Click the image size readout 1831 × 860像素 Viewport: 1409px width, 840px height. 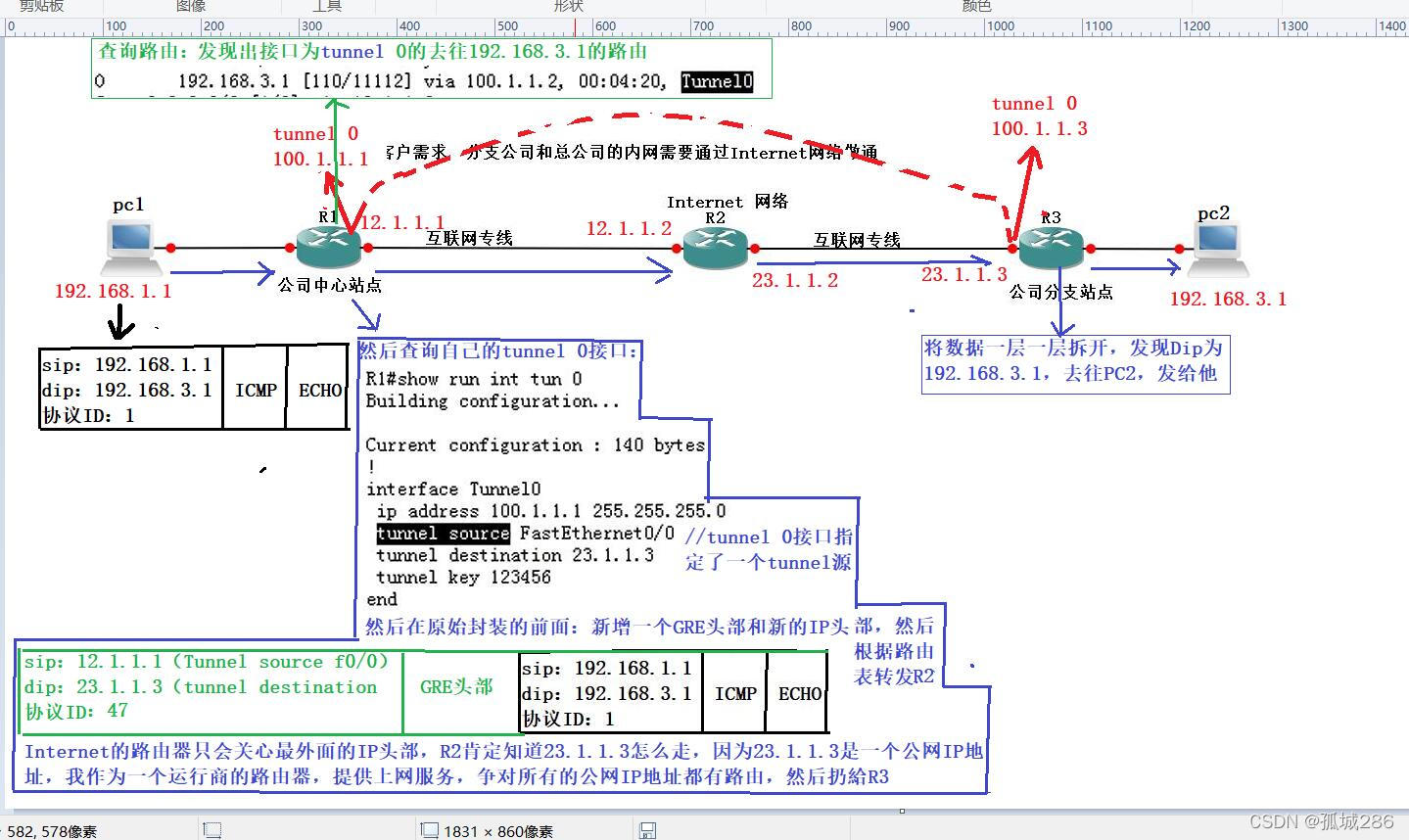tap(498, 831)
